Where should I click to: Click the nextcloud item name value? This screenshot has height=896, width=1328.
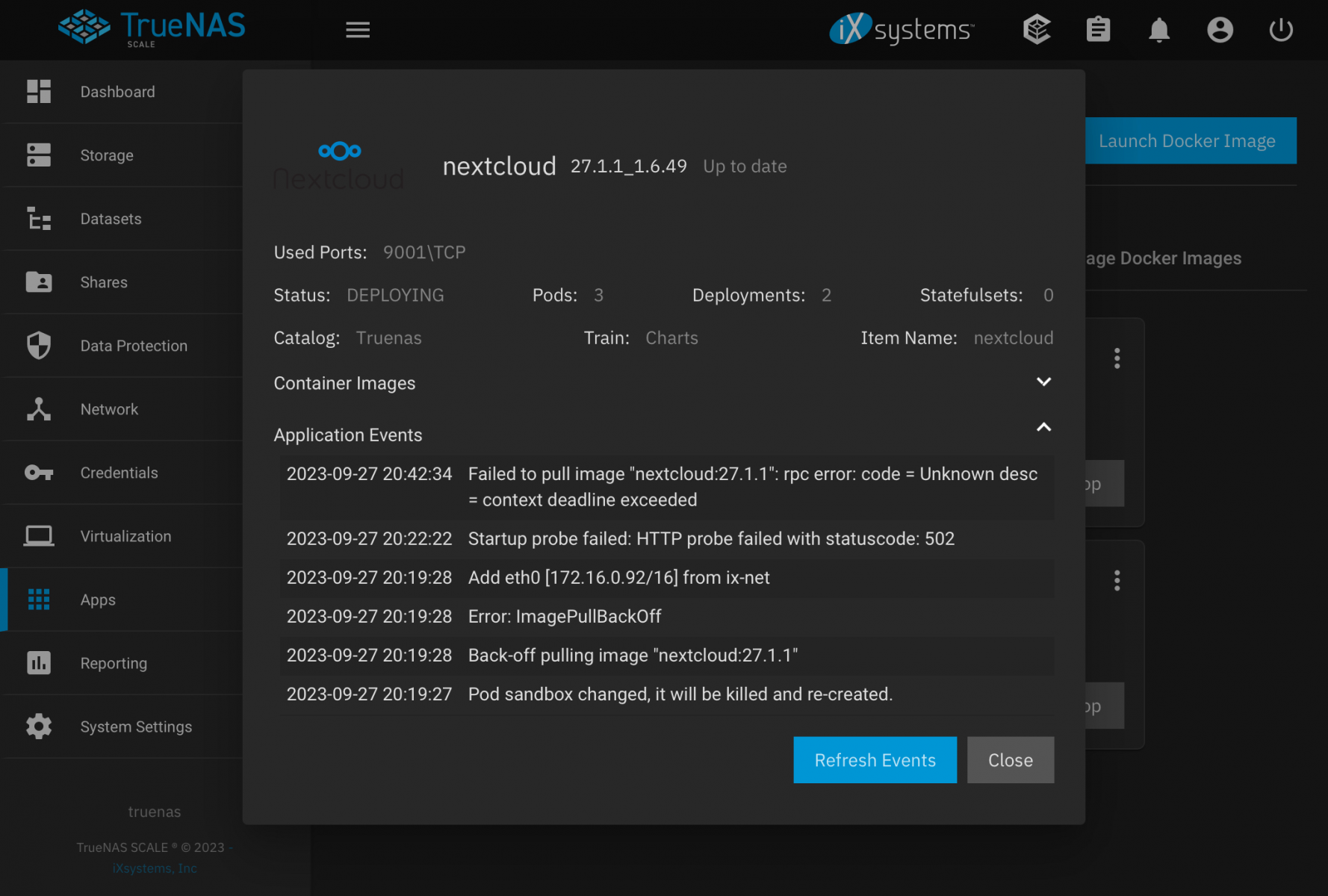point(1014,338)
